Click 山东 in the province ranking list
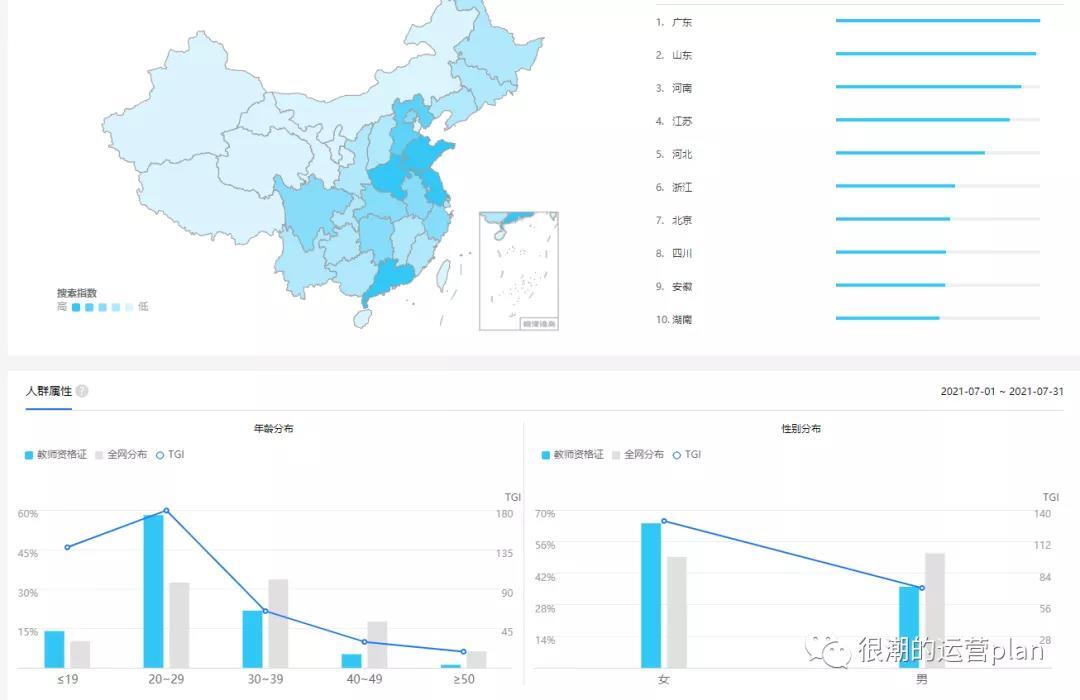 (682, 55)
